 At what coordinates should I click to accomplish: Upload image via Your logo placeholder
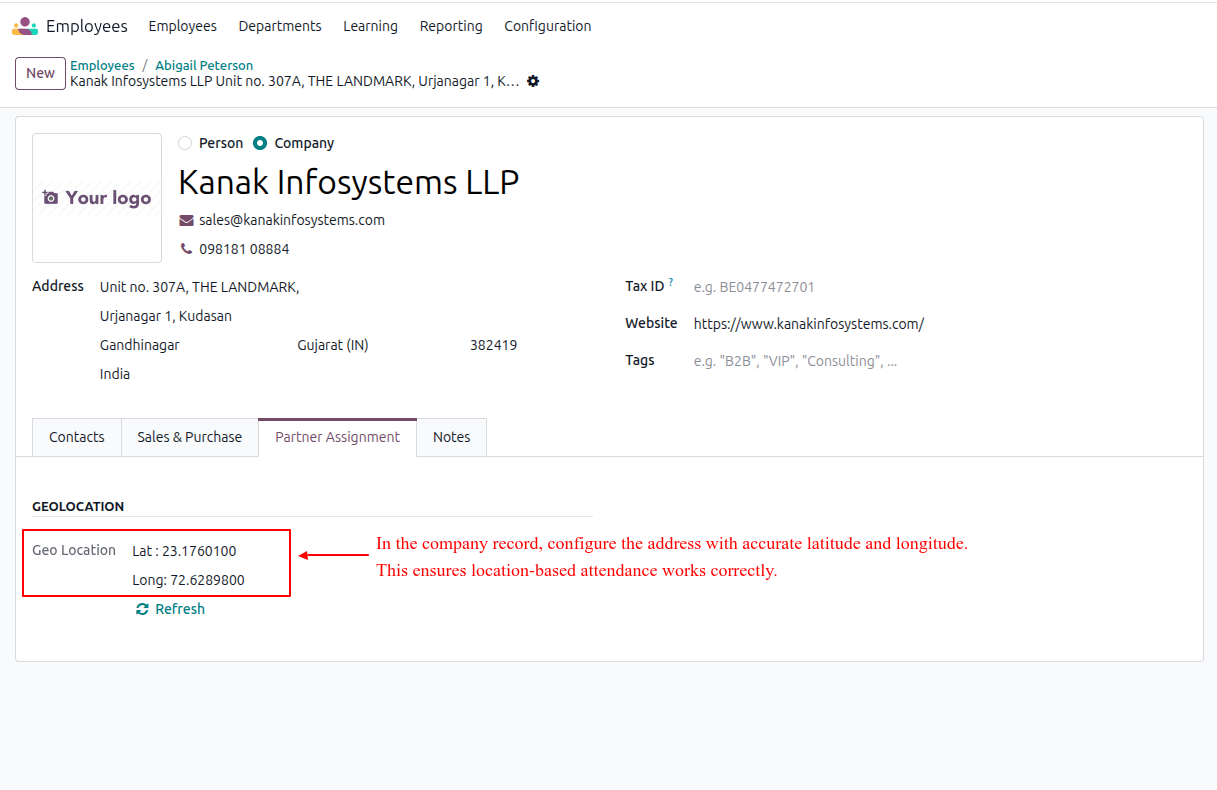point(97,198)
